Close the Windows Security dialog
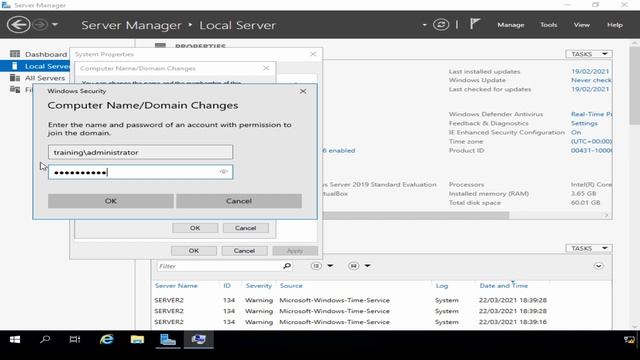Screen dimensions: 640x360 (x=303, y=91)
